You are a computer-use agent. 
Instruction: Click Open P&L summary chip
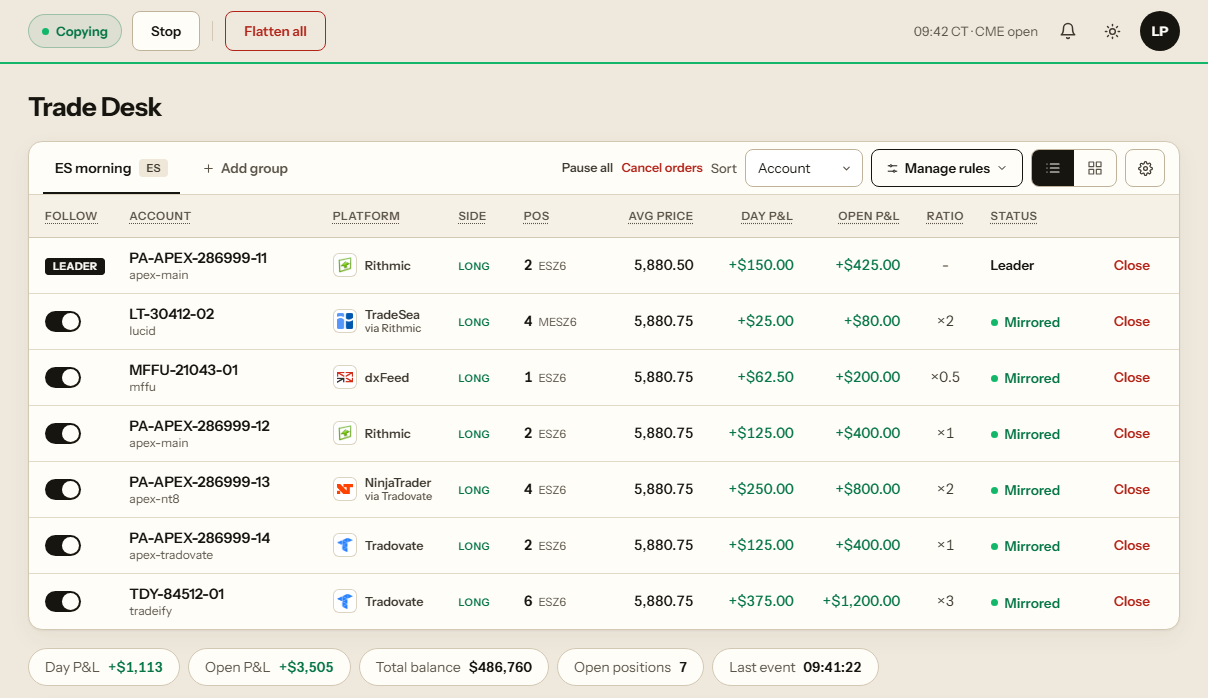click(269, 667)
